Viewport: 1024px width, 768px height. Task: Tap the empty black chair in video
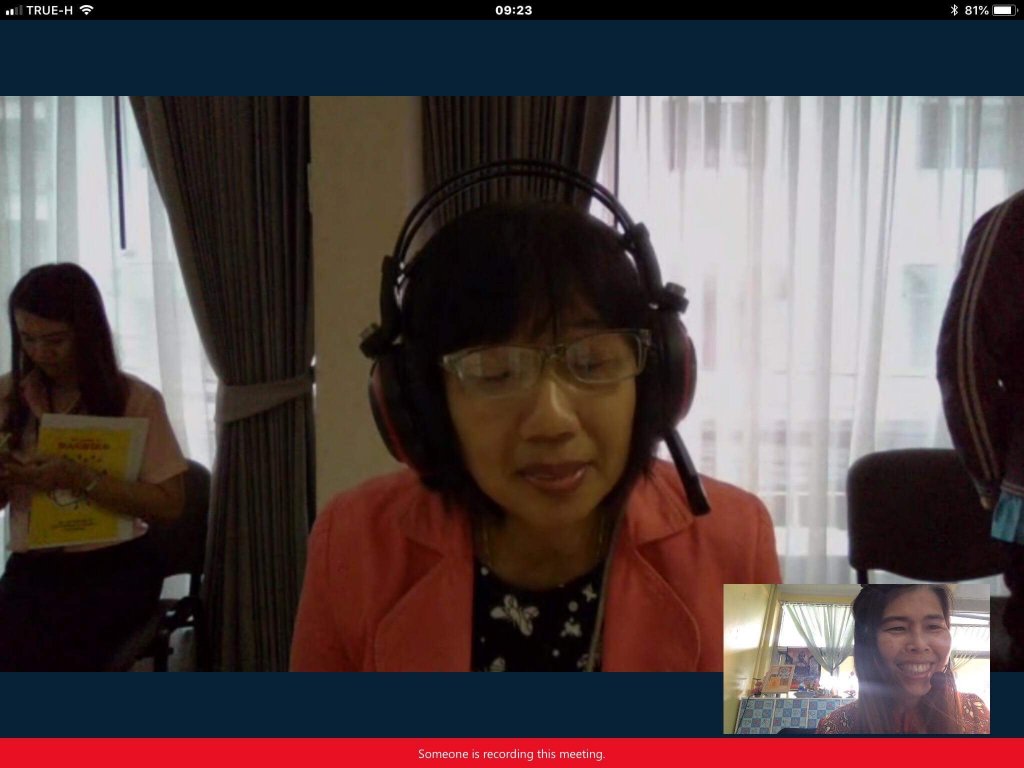912,515
